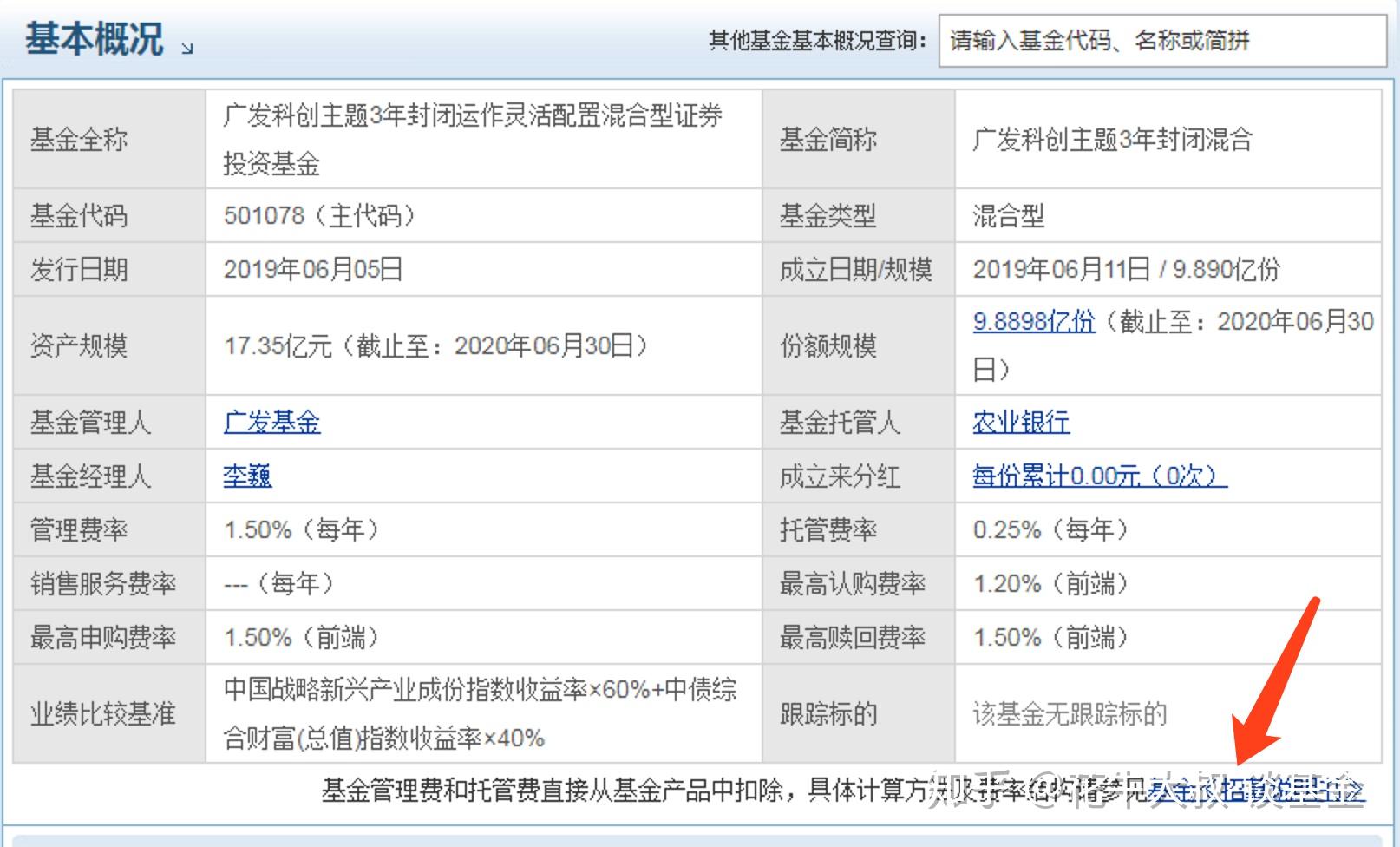
Task: Click the fund search input box
Action: coord(1162,39)
